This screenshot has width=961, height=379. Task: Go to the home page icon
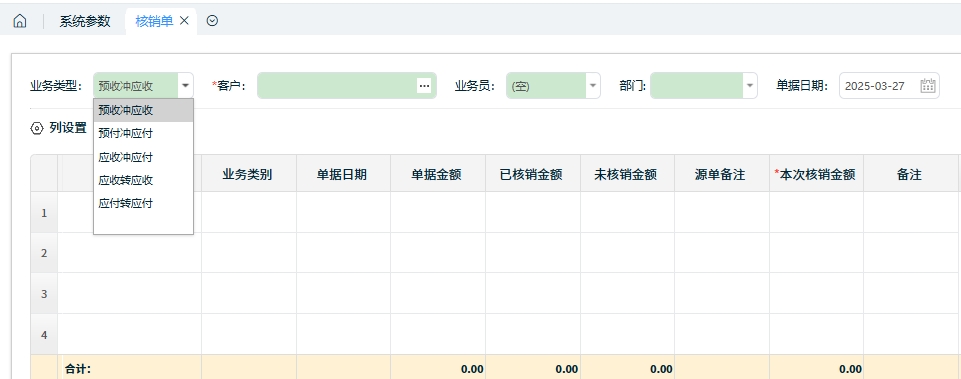20,21
